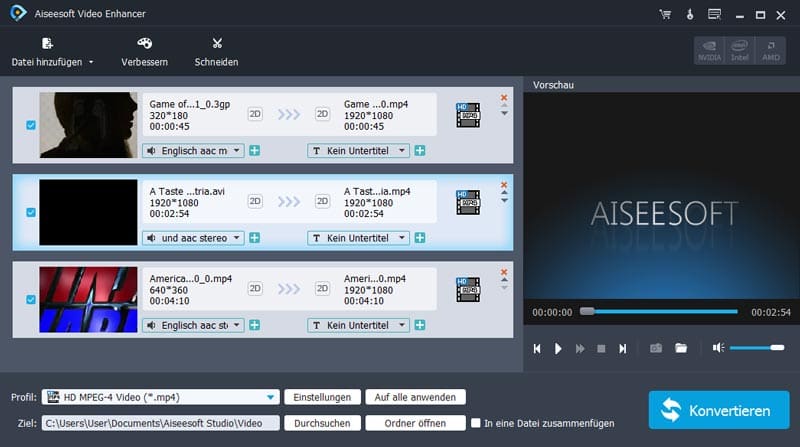800x447 pixels.
Task: Click the volume slider in preview panel
Action: [756, 348]
